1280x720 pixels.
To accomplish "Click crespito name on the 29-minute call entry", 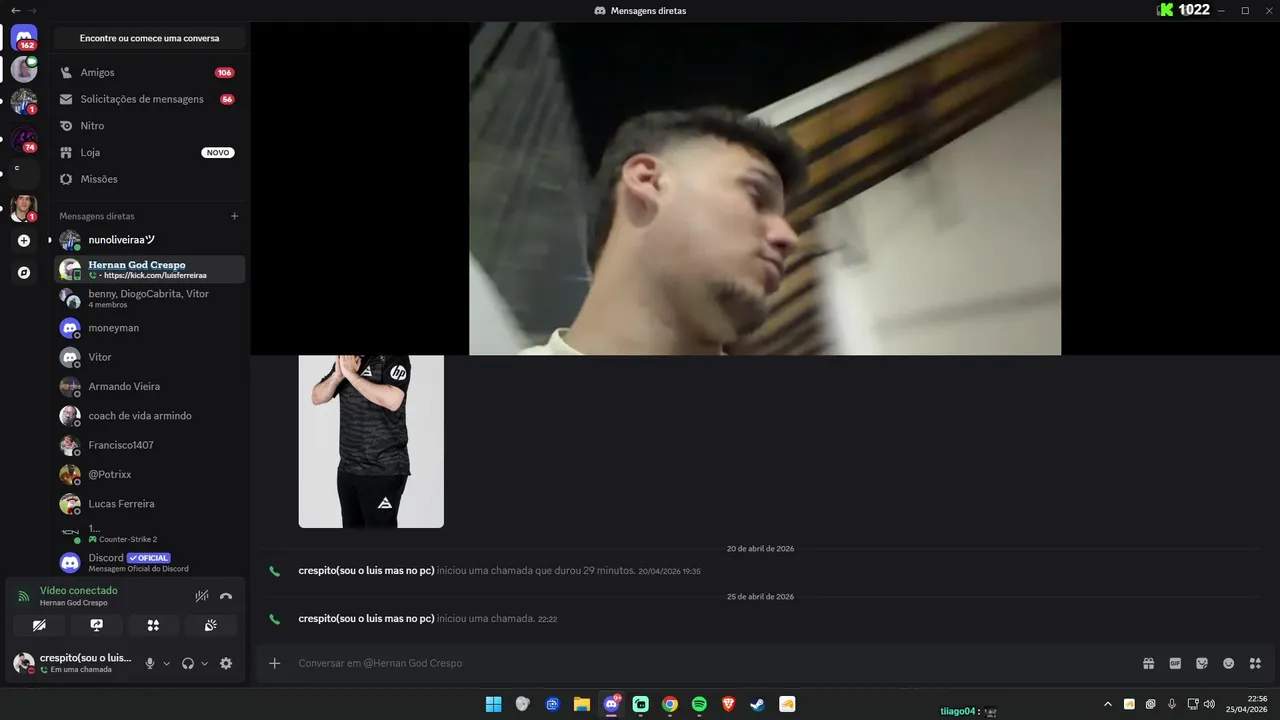I will coord(366,570).
